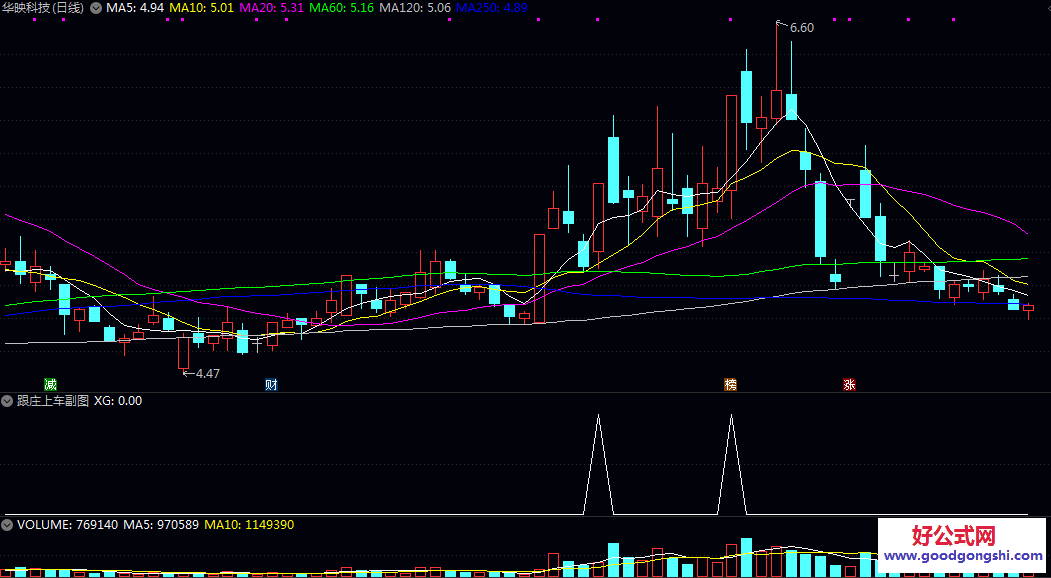Screen dimensions: 1051x578
Task: Open the www.goodgongshi.com link
Action: point(963,556)
